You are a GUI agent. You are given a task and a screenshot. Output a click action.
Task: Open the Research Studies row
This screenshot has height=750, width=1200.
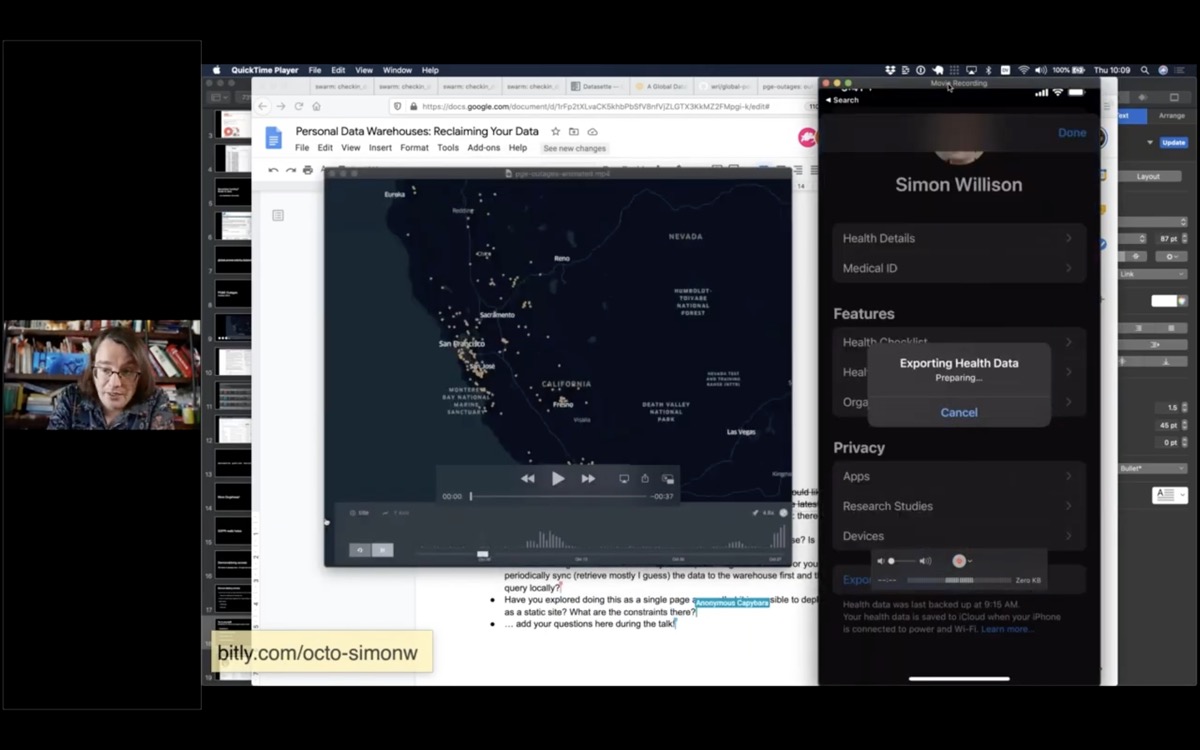(959, 506)
